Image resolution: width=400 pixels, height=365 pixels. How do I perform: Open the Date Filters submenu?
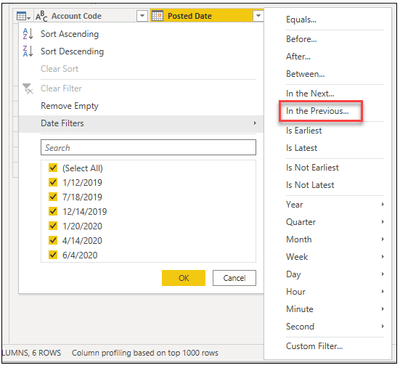tap(141, 123)
